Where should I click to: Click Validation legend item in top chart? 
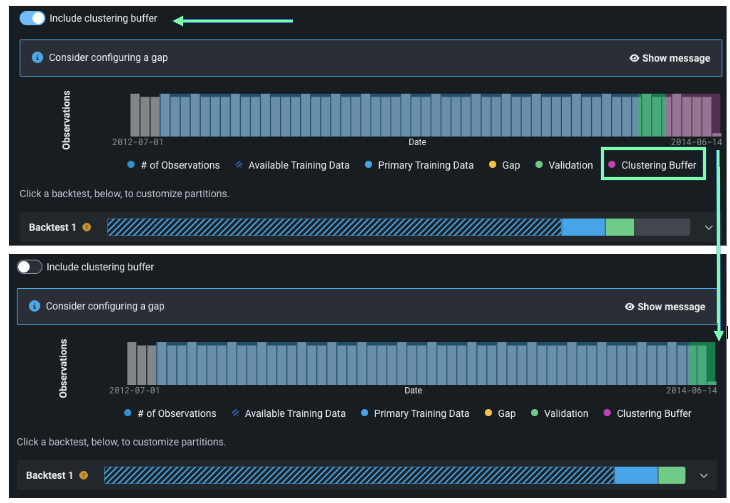click(570, 165)
